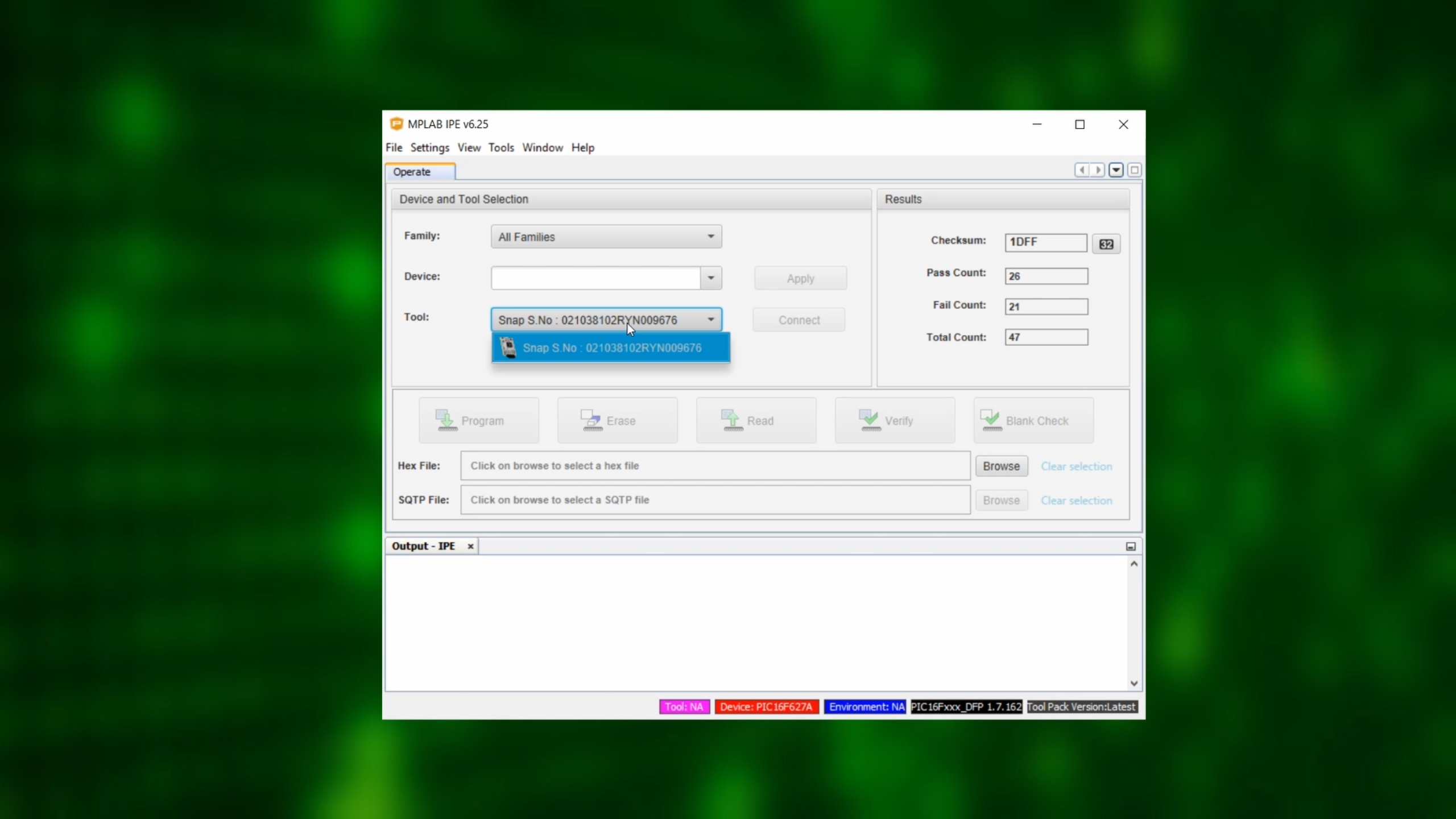Screen dimensions: 1456x819
Task: Maximize the Operate tab window icon
Action: pyautogui.click(x=1134, y=170)
